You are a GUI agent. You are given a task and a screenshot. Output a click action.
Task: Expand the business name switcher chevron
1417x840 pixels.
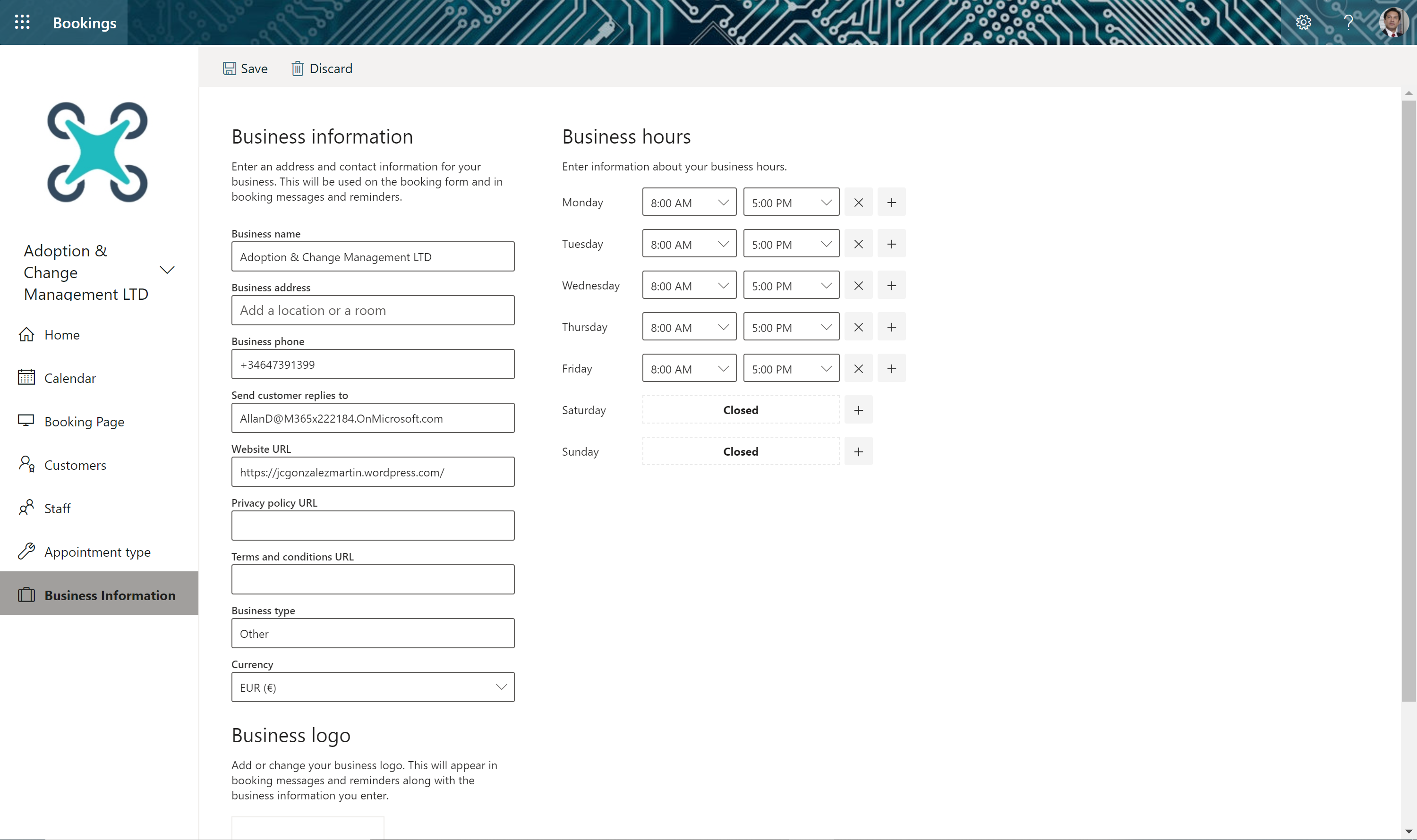[x=167, y=270]
